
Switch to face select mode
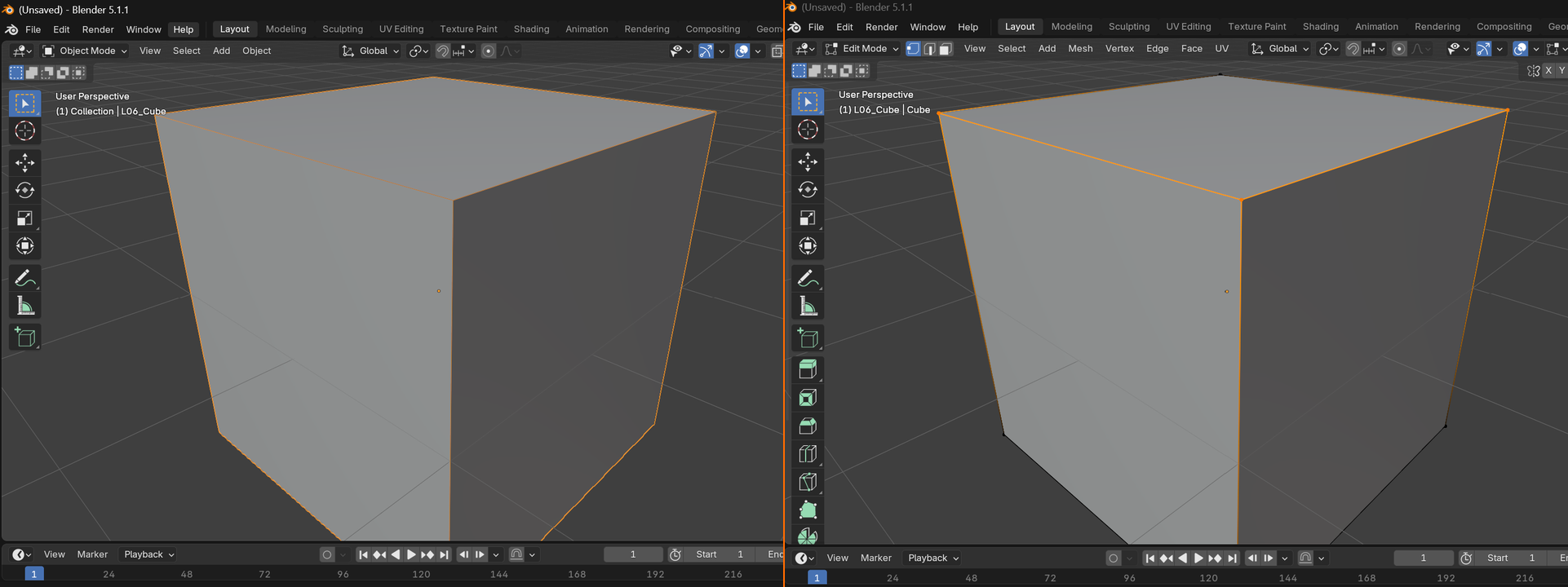pos(946,49)
